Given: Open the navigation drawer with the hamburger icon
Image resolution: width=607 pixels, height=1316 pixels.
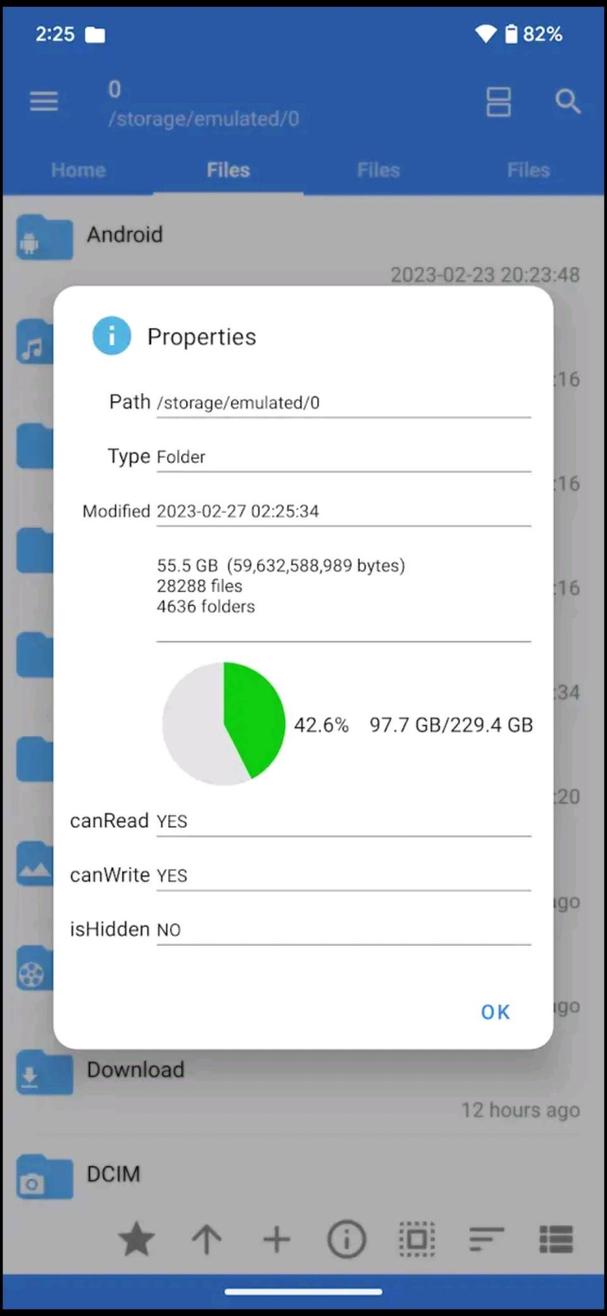Looking at the screenshot, I should (x=43, y=101).
